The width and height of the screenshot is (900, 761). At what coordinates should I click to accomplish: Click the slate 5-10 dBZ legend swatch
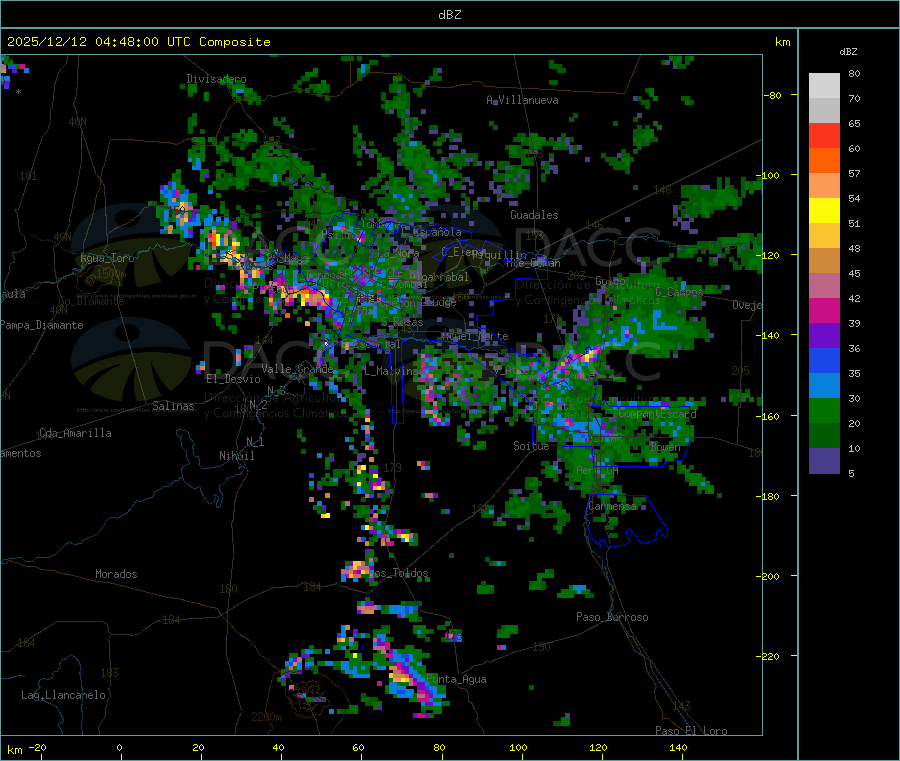click(x=824, y=461)
